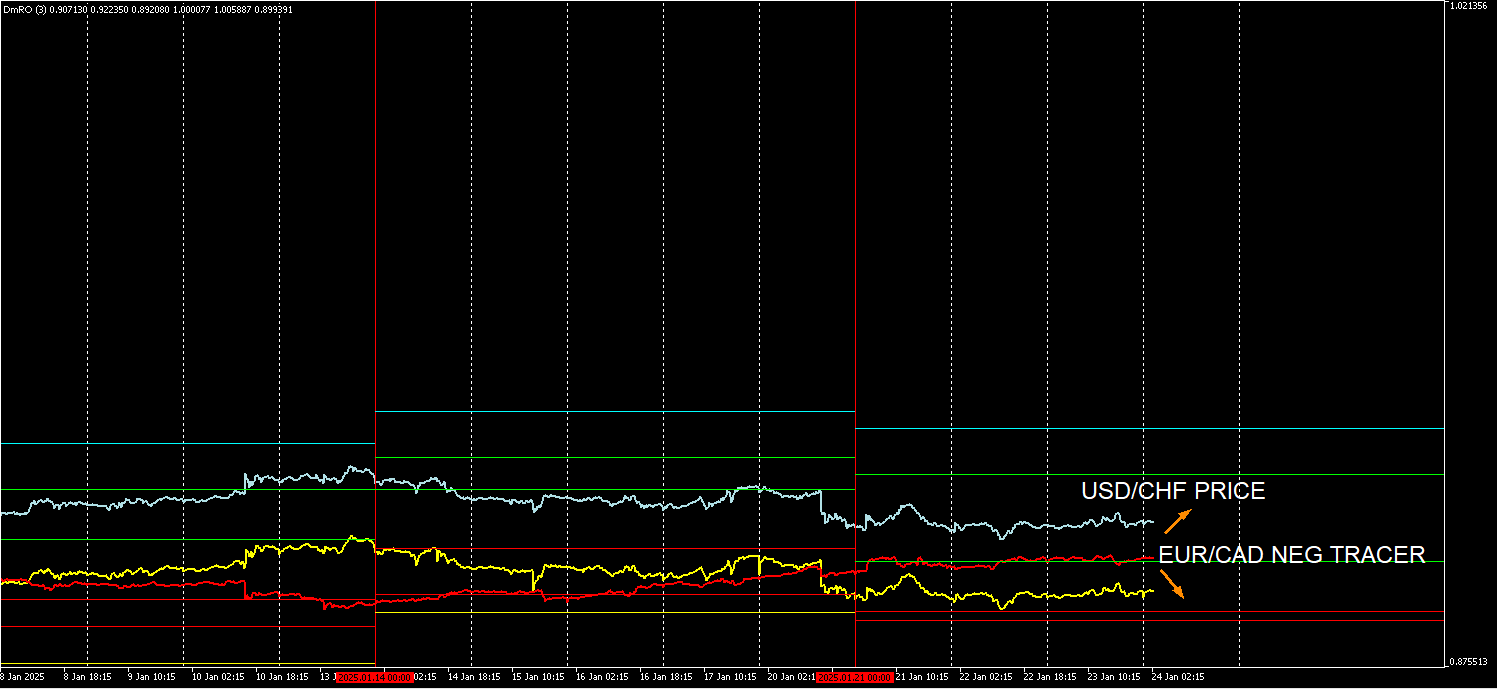
Task: Click the 9 Jan 10:15 time label
Action: [151, 677]
